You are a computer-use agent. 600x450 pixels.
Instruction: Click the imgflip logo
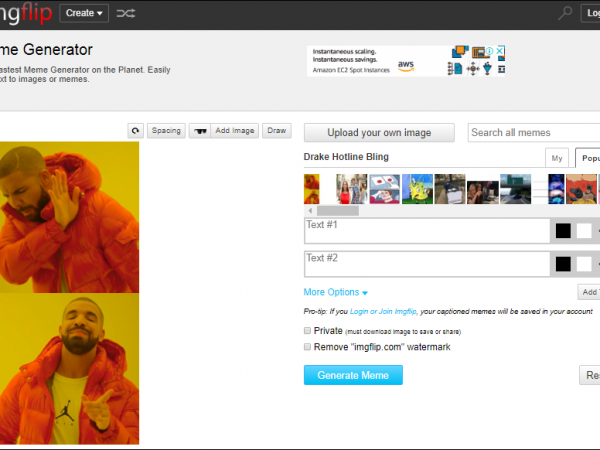pos(25,13)
